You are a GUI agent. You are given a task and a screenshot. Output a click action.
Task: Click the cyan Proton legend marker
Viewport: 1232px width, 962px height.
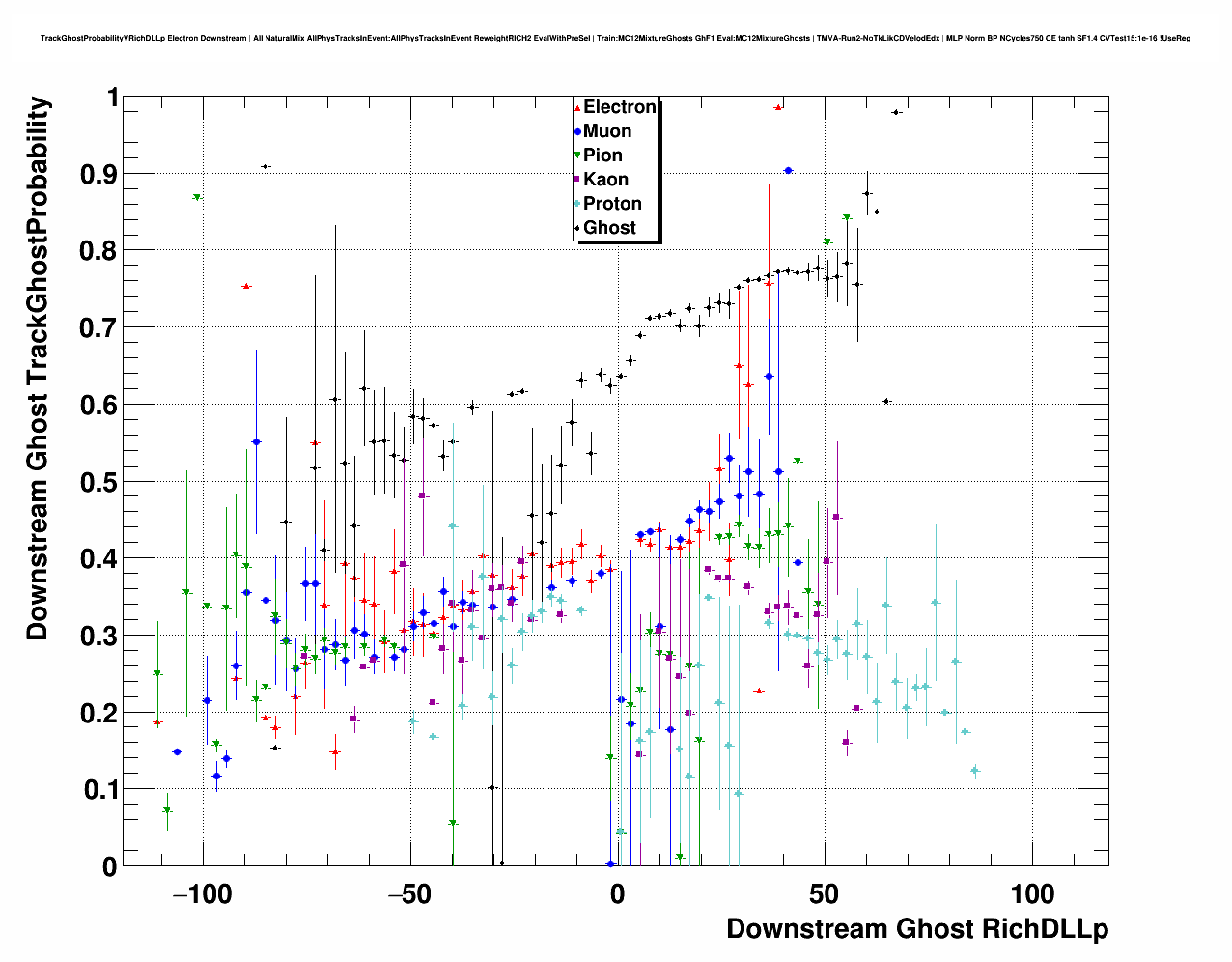[577, 204]
